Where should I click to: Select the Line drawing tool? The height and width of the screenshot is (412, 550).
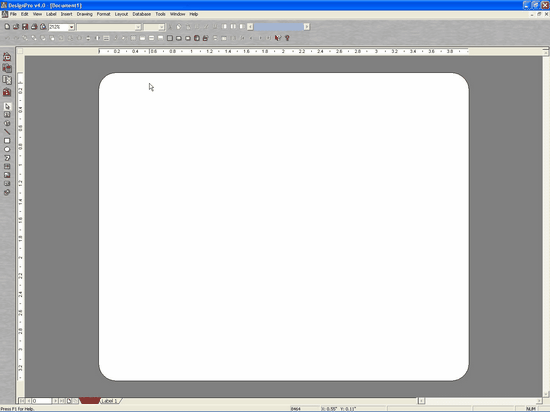7,132
